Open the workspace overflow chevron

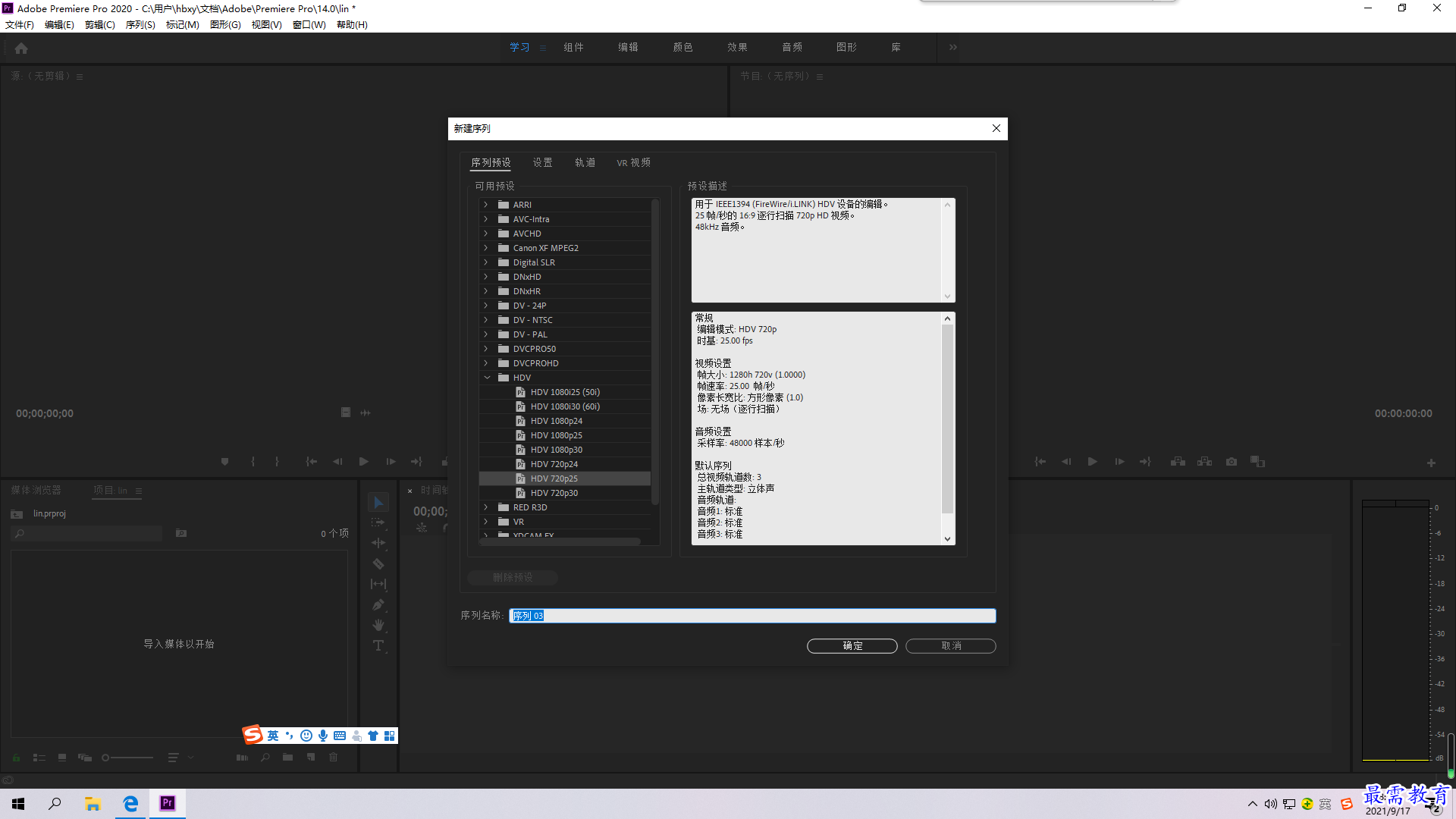[x=953, y=47]
